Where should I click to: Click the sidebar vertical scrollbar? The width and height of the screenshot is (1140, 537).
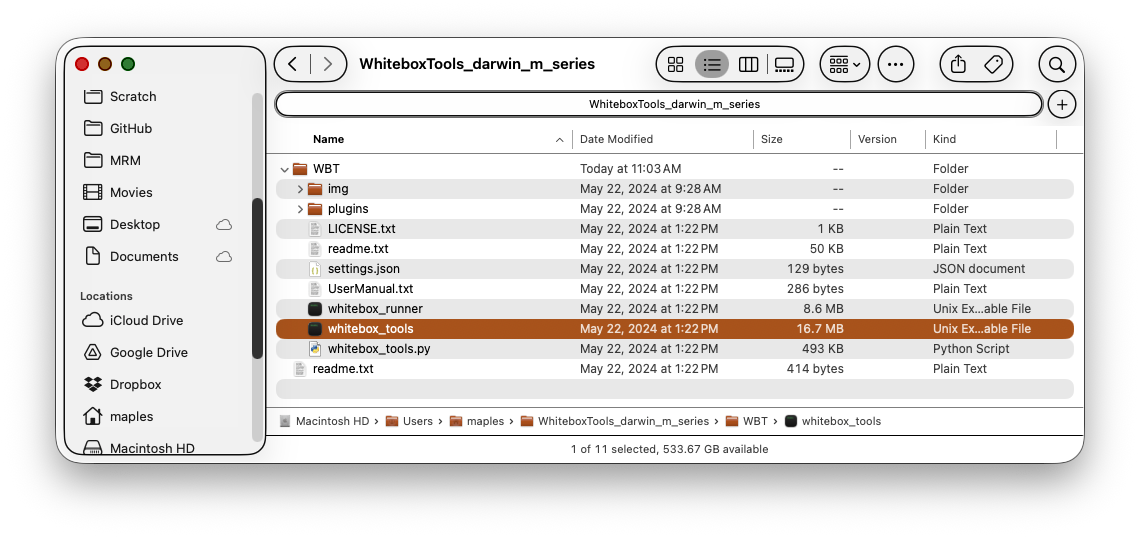coord(257,278)
